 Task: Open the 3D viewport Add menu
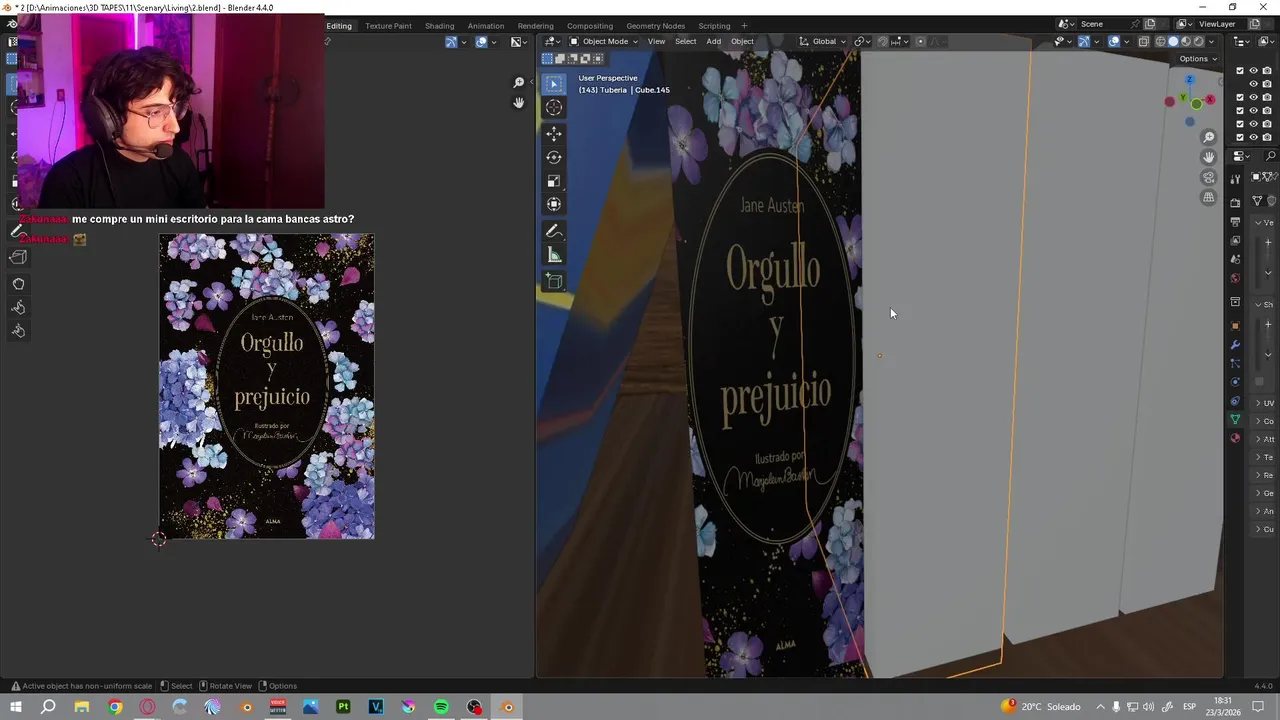(x=713, y=41)
